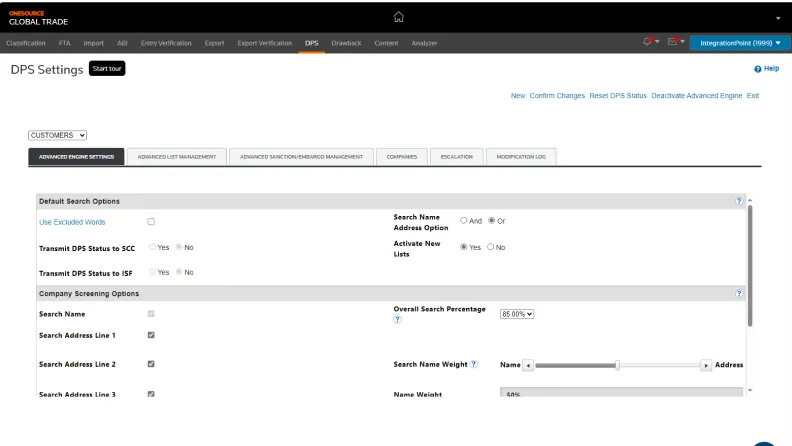Click the Help question mark icon
This screenshot has width=792, height=446.
(x=758, y=69)
